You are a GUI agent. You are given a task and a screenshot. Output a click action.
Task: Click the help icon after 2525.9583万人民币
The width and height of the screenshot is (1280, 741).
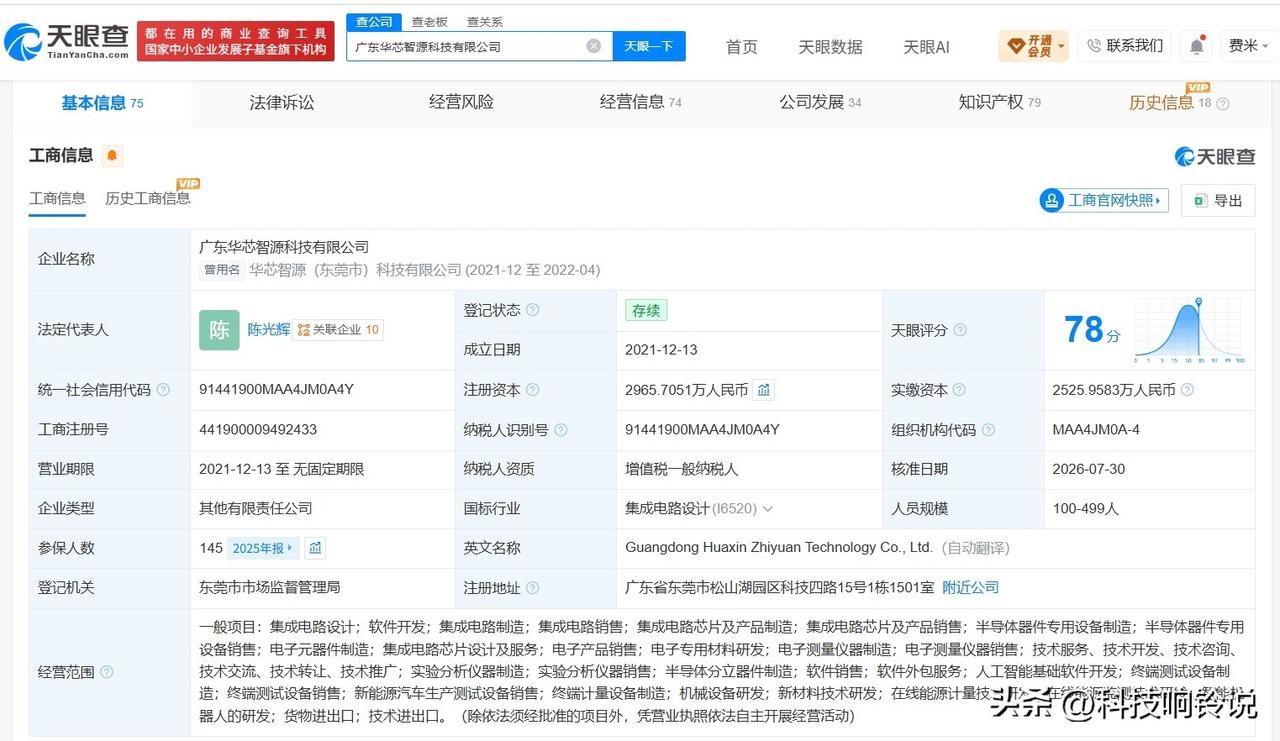pos(1187,389)
